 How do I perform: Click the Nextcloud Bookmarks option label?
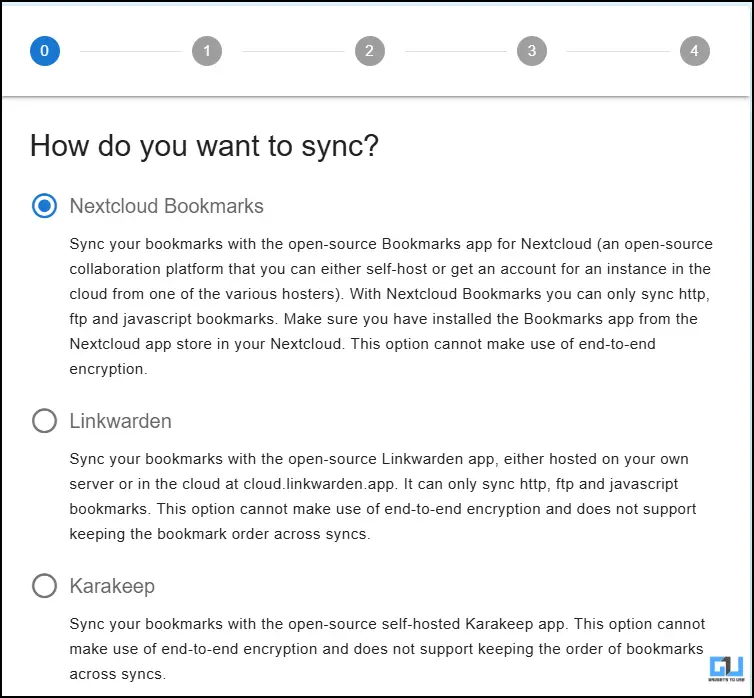166,206
